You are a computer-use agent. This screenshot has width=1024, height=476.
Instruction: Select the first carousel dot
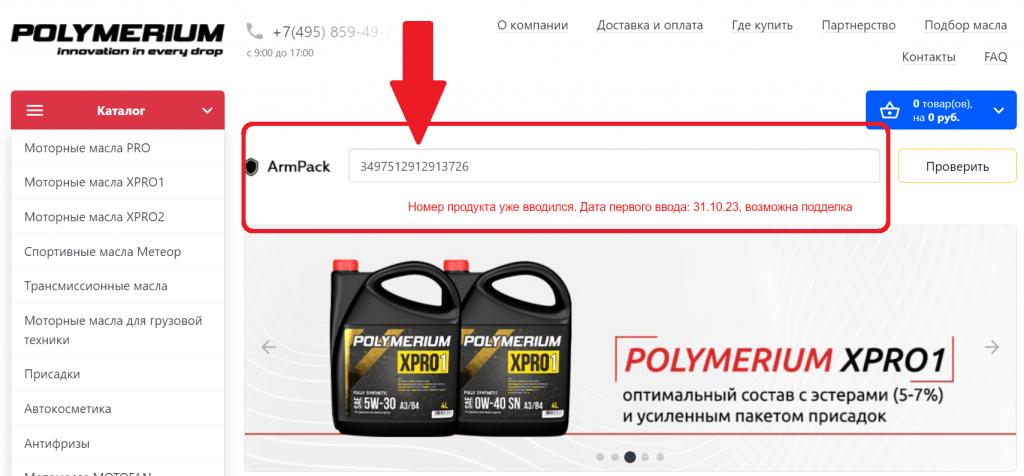pyautogui.click(x=600, y=457)
